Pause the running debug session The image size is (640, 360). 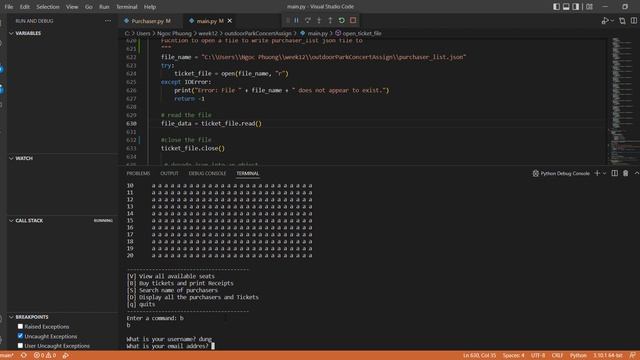click(x=296, y=20)
